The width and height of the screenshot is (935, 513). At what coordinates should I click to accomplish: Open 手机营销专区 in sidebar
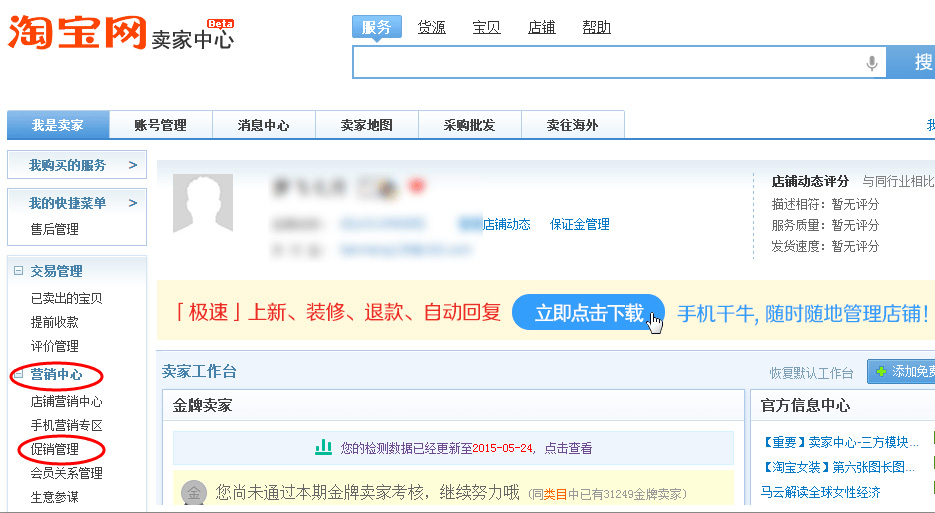tap(67, 425)
